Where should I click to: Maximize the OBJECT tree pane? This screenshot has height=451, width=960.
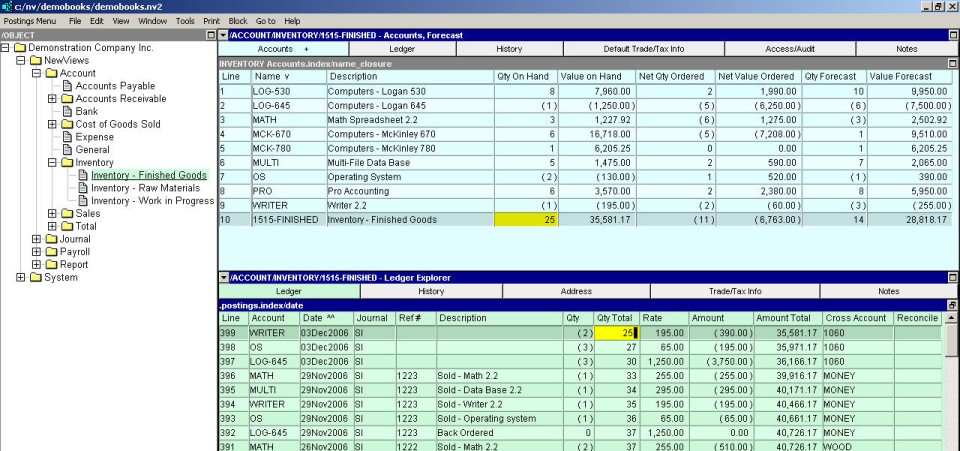point(210,35)
